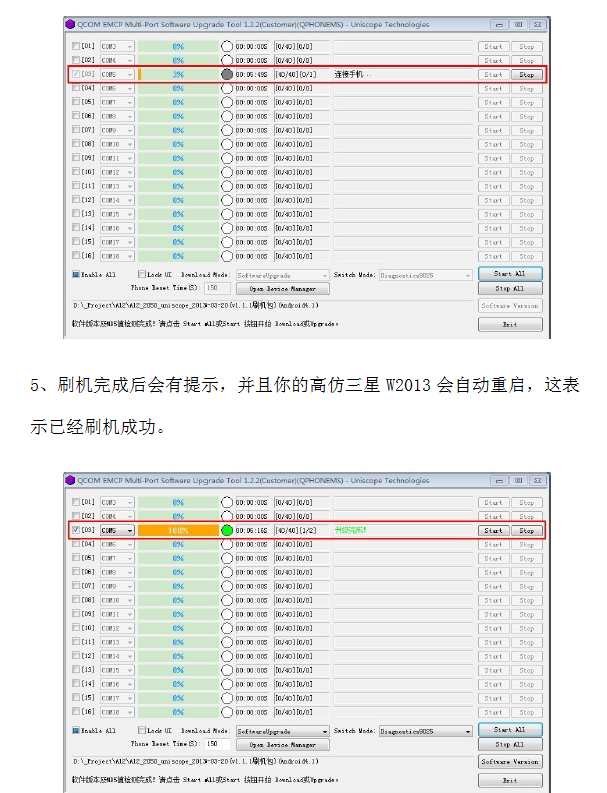The height and width of the screenshot is (793, 607).
Task: Click Software Version button in lower window
Action: 510,762
